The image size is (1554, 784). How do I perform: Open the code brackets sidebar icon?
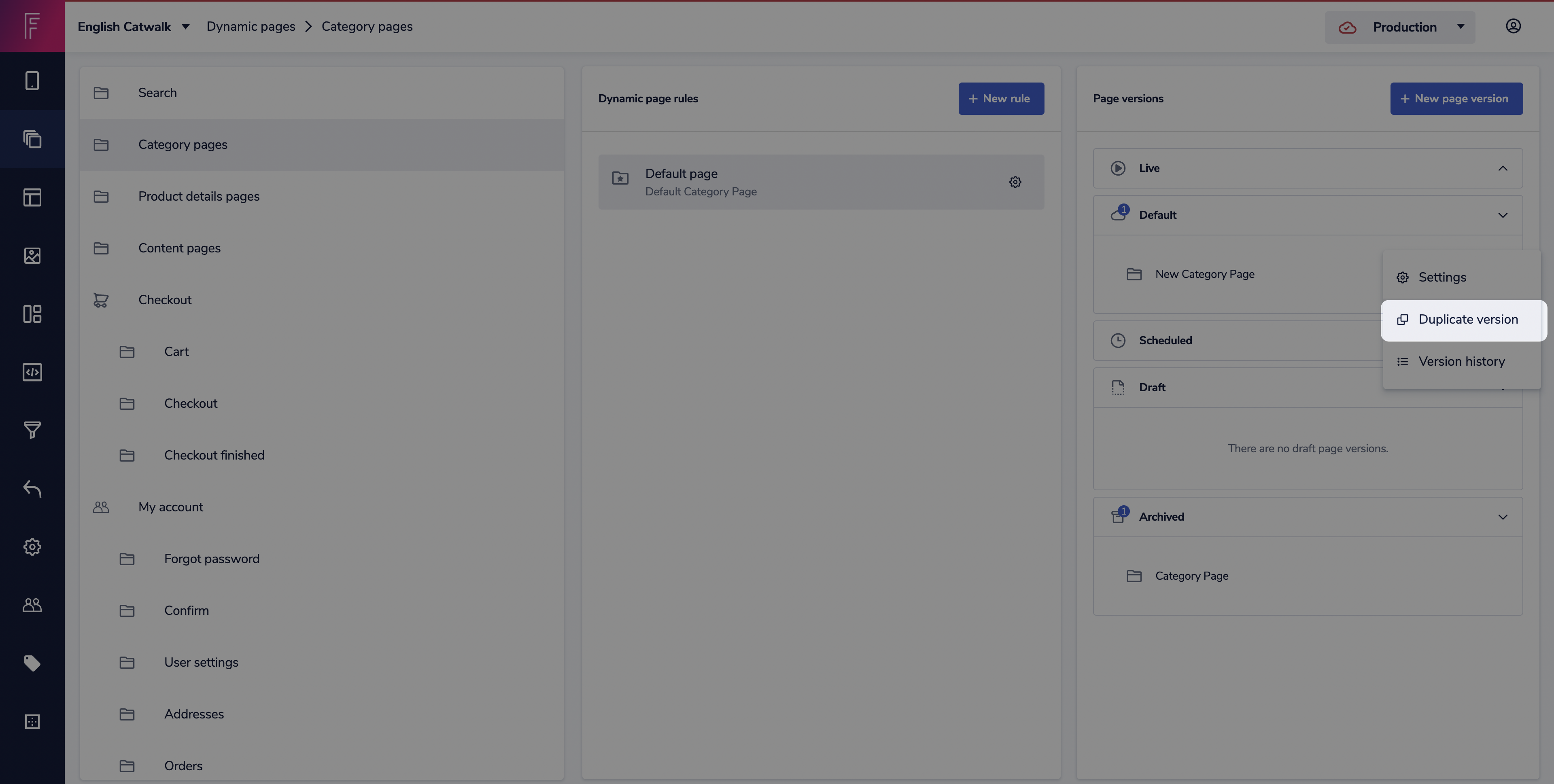pos(32,372)
